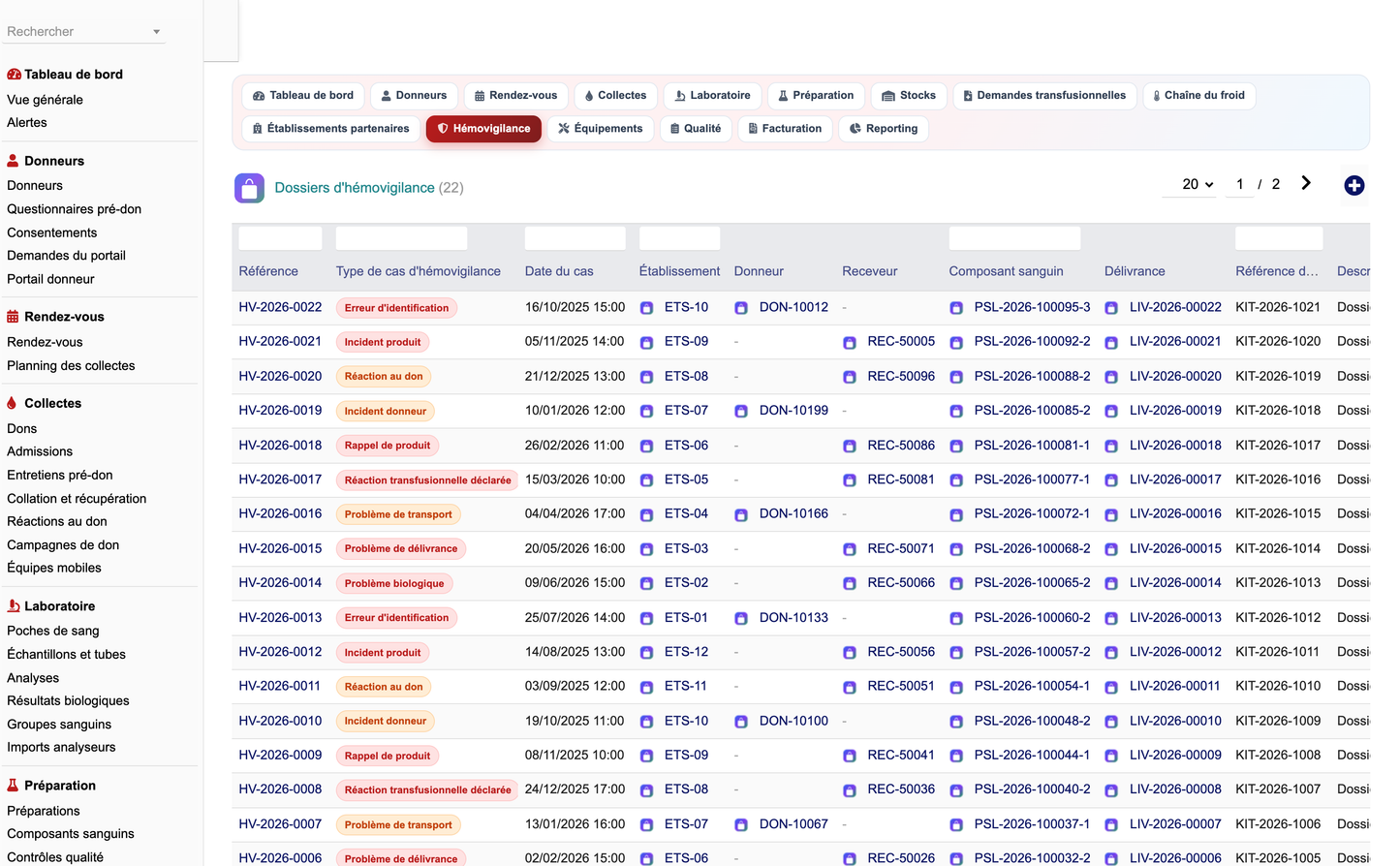
Task: Click component icon beside PSL-2026-100095-3
Action: (956, 308)
